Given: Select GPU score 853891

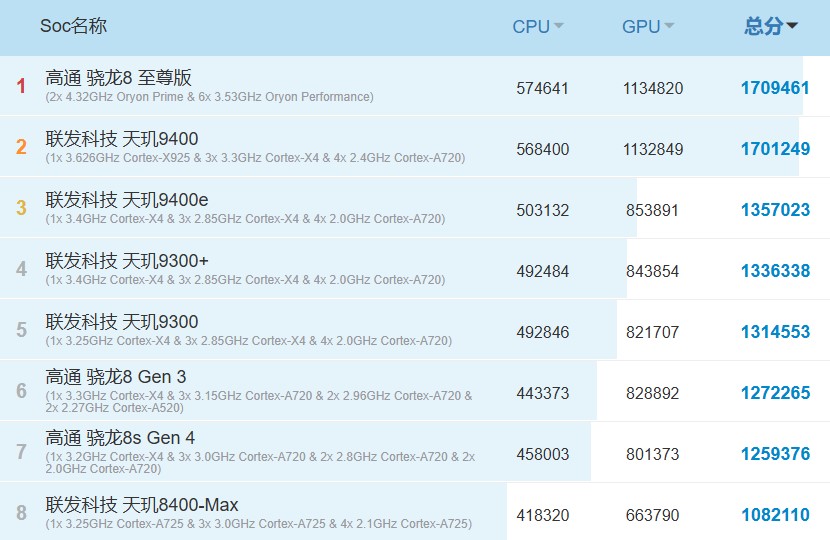Looking at the screenshot, I should tap(652, 210).
